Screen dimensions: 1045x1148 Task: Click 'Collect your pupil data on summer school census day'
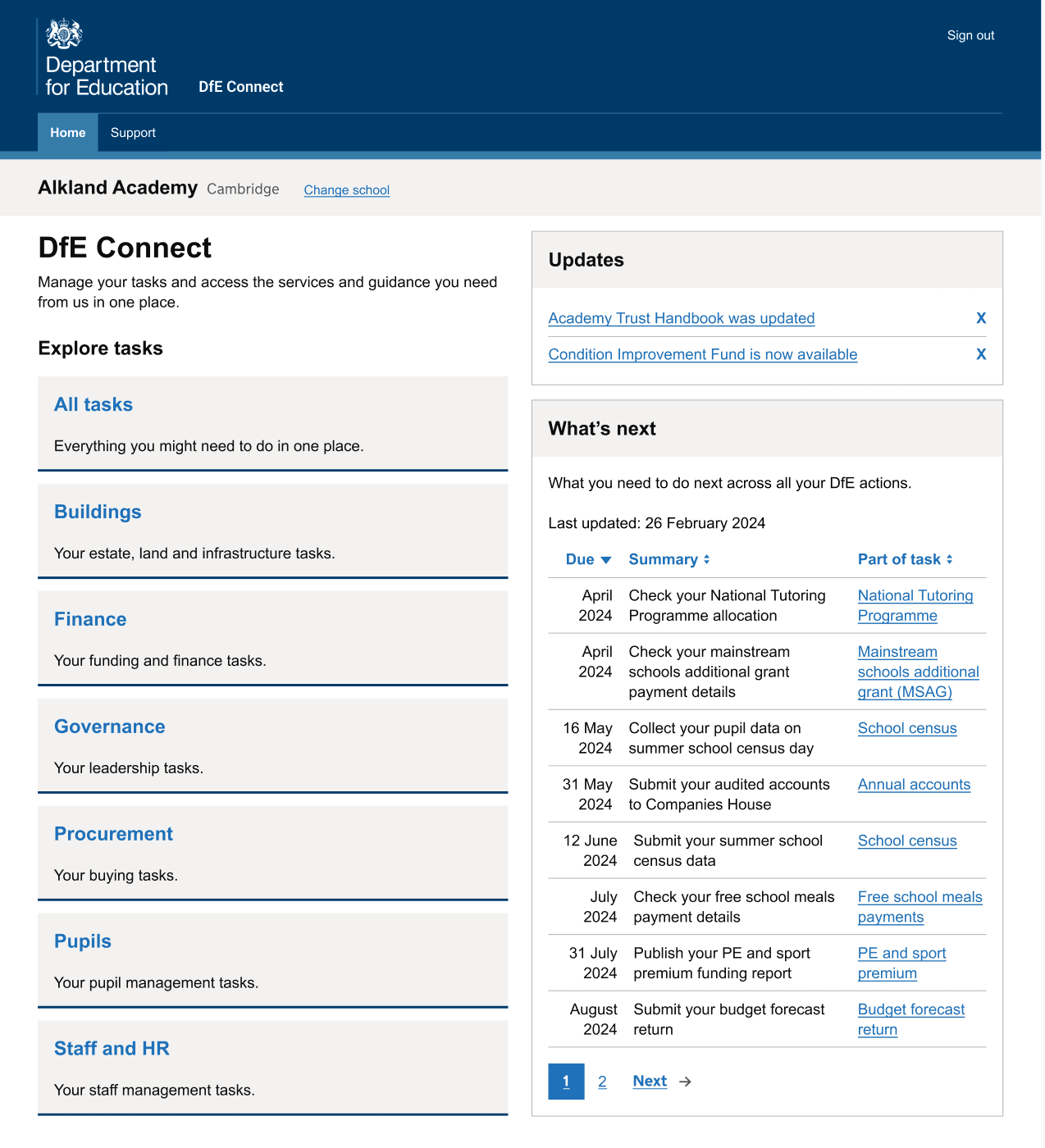[721, 739]
